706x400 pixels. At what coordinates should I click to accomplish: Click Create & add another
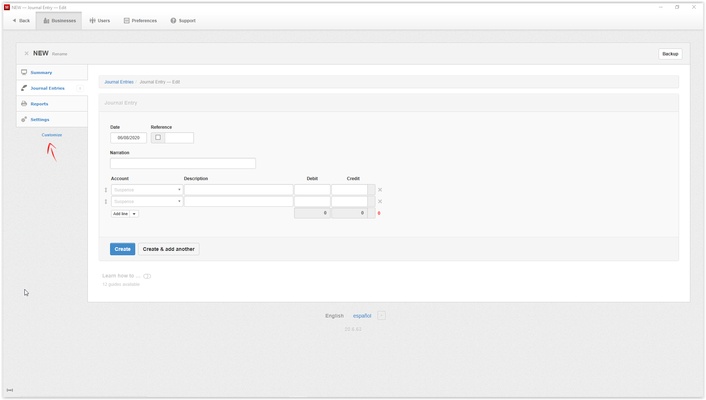click(168, 249)
